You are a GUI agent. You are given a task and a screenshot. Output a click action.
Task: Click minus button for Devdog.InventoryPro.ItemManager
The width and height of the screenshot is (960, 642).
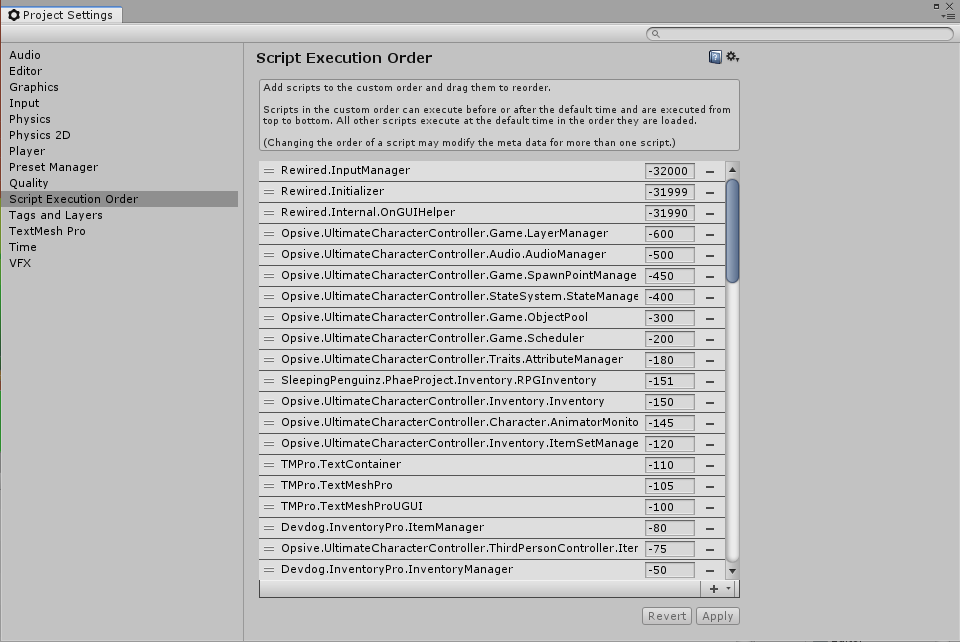pos(710,528)
